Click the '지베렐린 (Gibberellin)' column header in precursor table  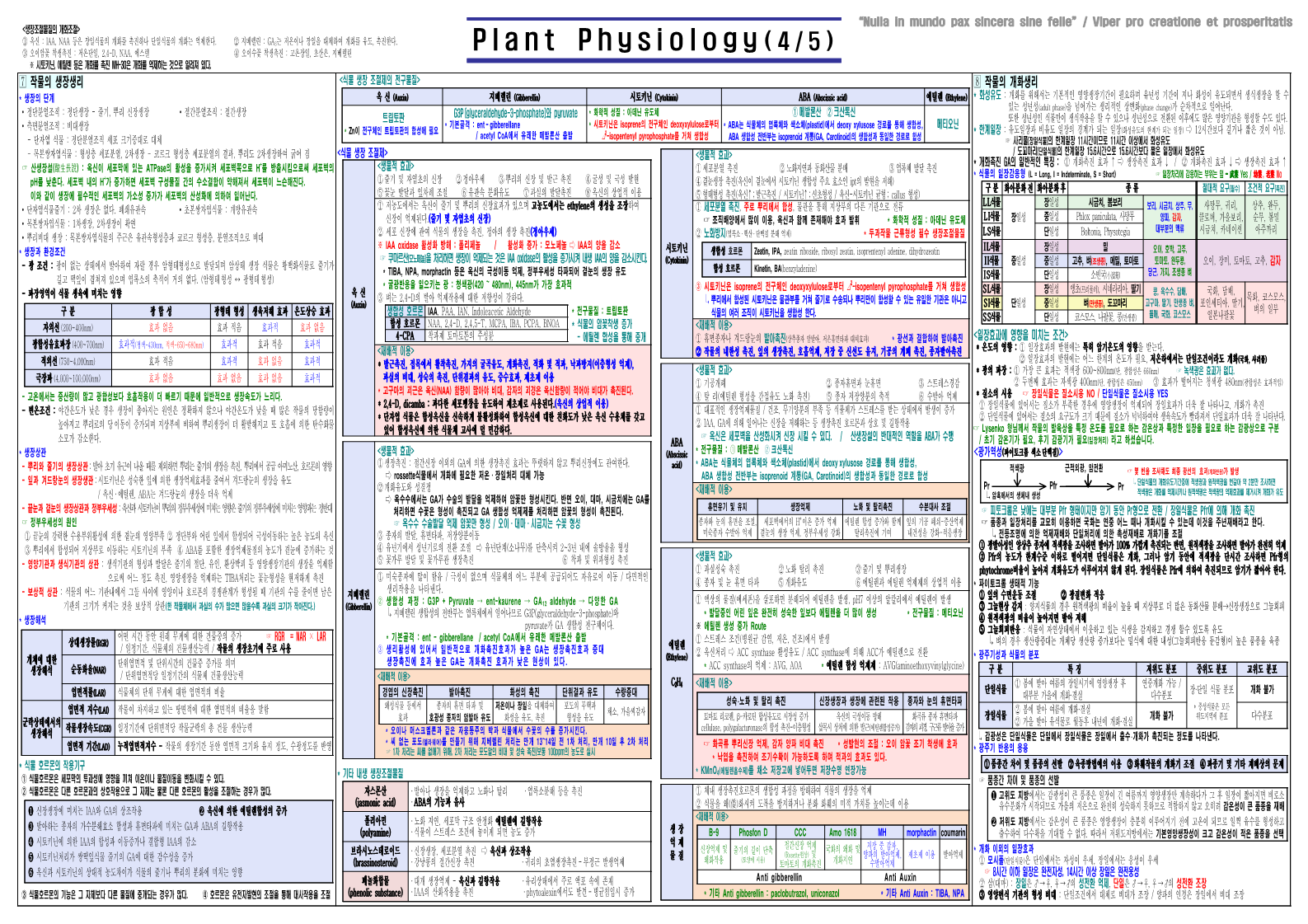point(515,97)
